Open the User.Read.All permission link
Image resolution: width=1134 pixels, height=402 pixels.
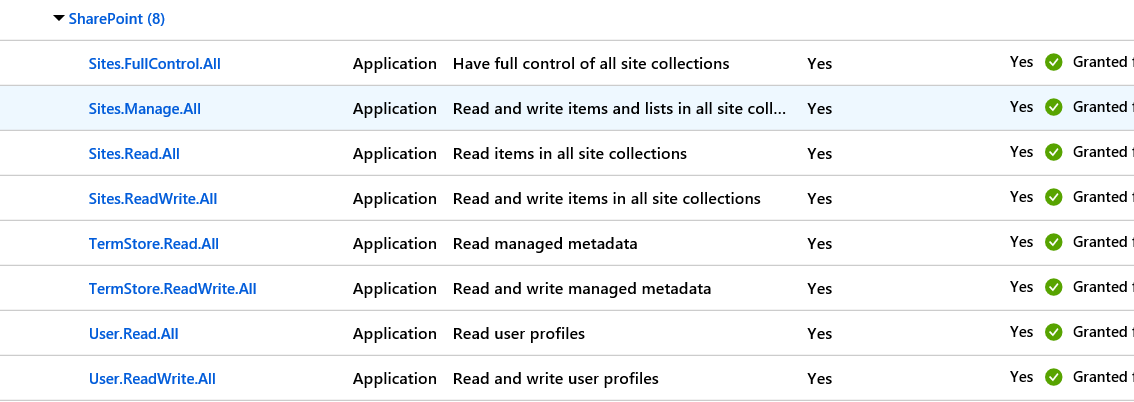(x=133, y=333)
